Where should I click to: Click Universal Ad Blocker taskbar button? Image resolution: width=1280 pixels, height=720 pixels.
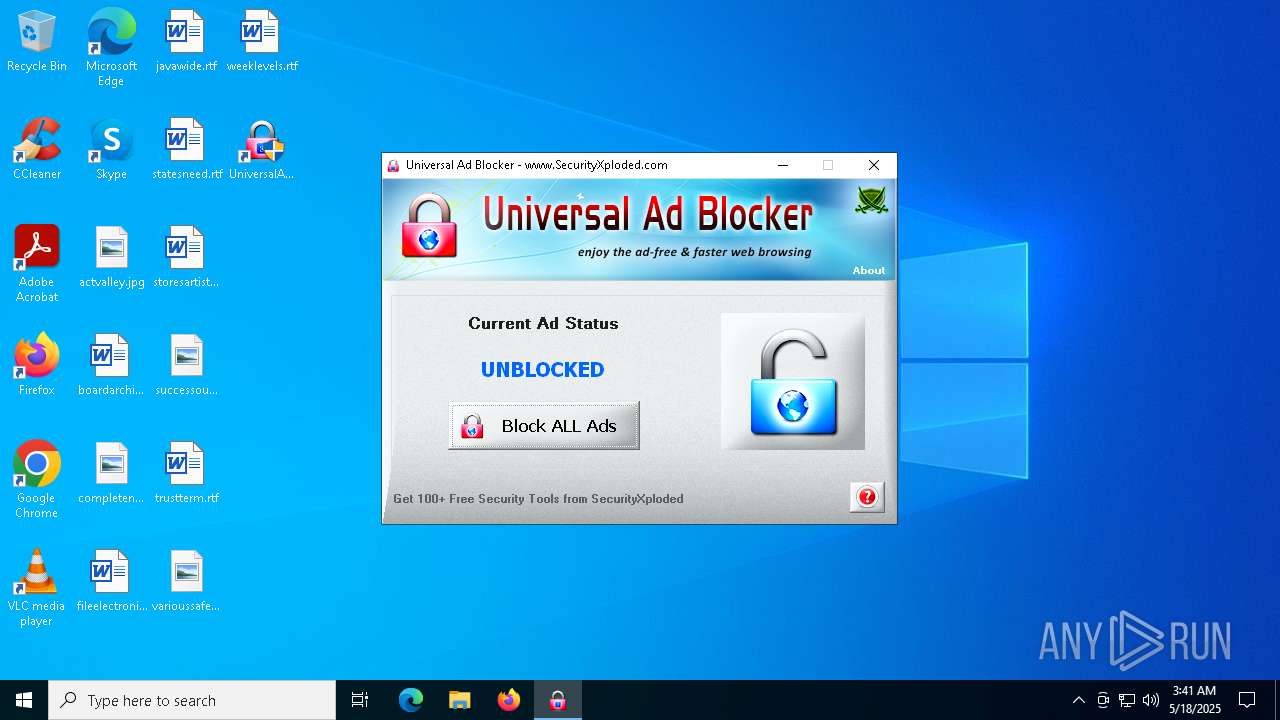click(x=558, y=700)
